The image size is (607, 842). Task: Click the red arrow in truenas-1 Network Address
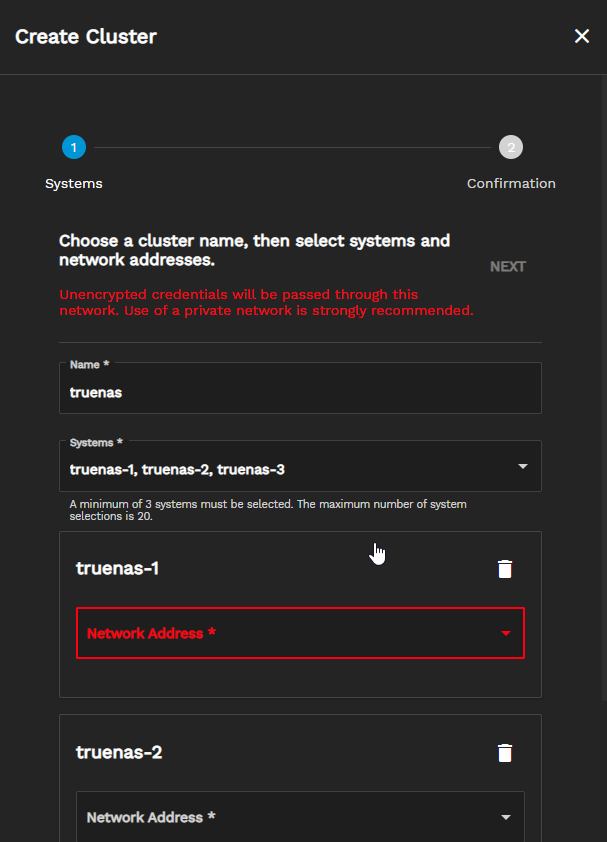(505, 633)
